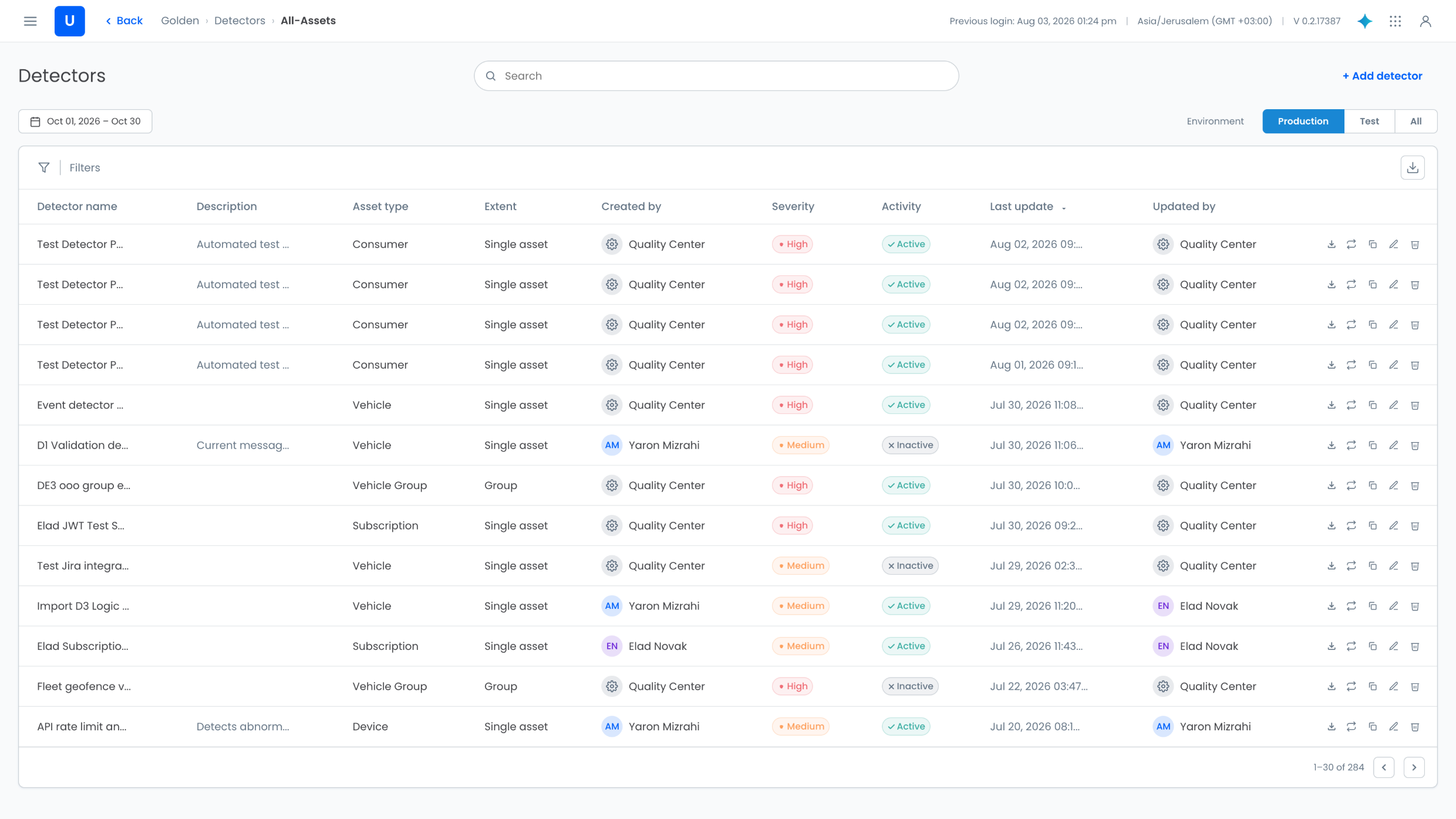Go to the previous results page
This screenshot has height=819, width=1456.
click(x=1384, y=767)
